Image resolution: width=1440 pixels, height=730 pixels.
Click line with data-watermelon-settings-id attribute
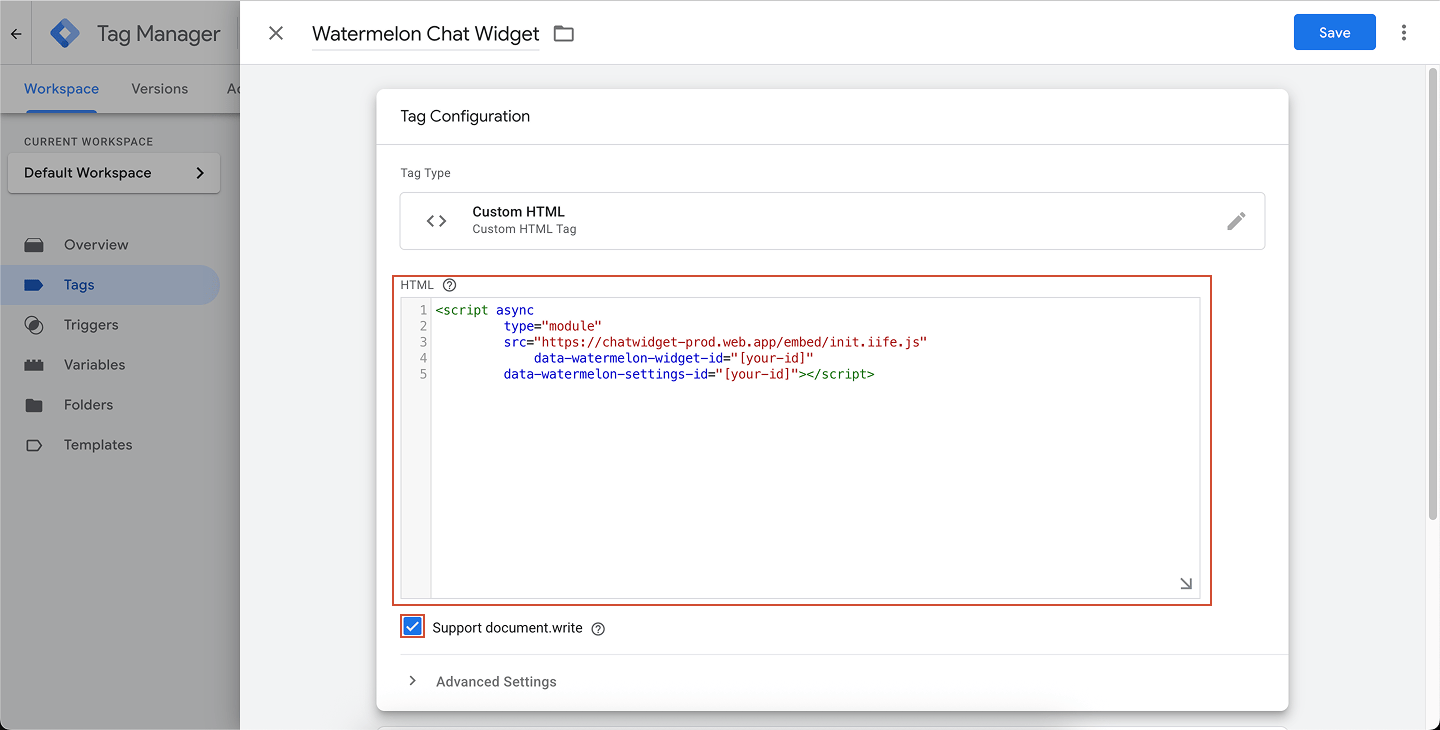[689, 374]
